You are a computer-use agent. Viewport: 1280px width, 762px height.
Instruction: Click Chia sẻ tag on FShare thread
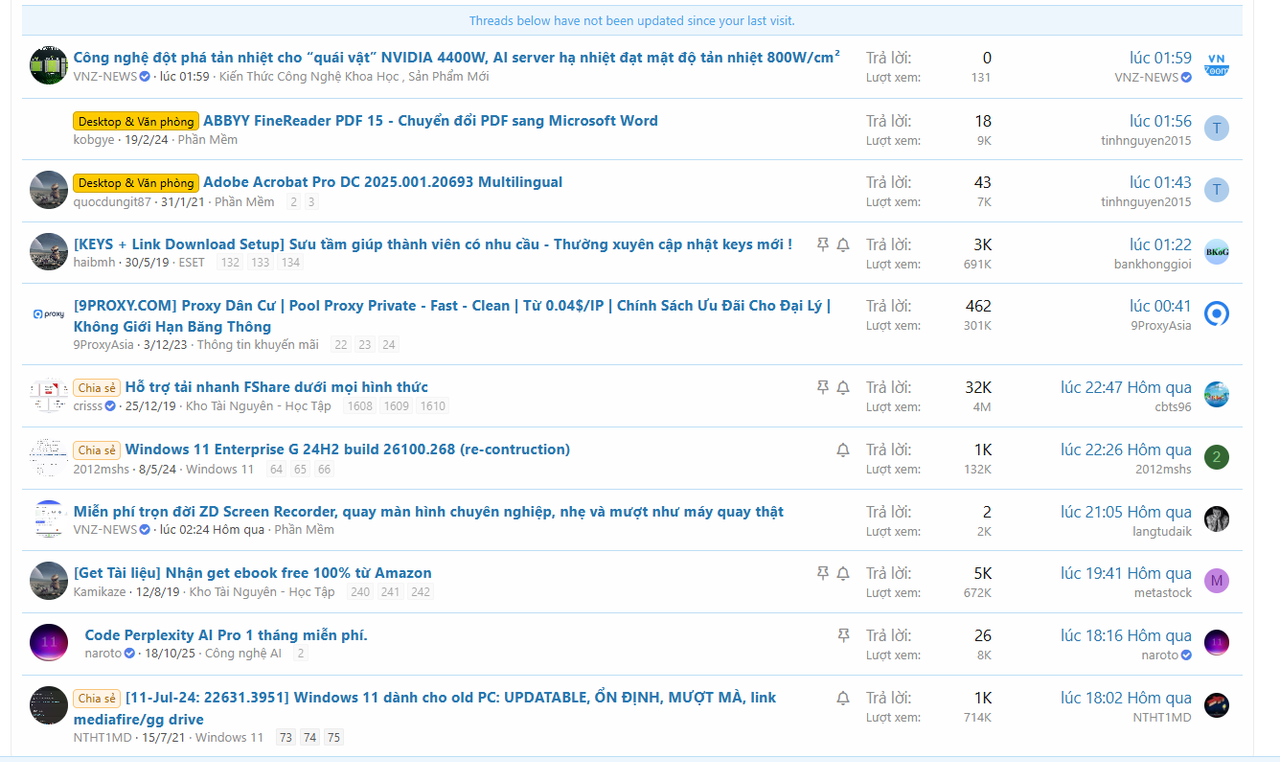pyautogui.click(x=97, y=388)
